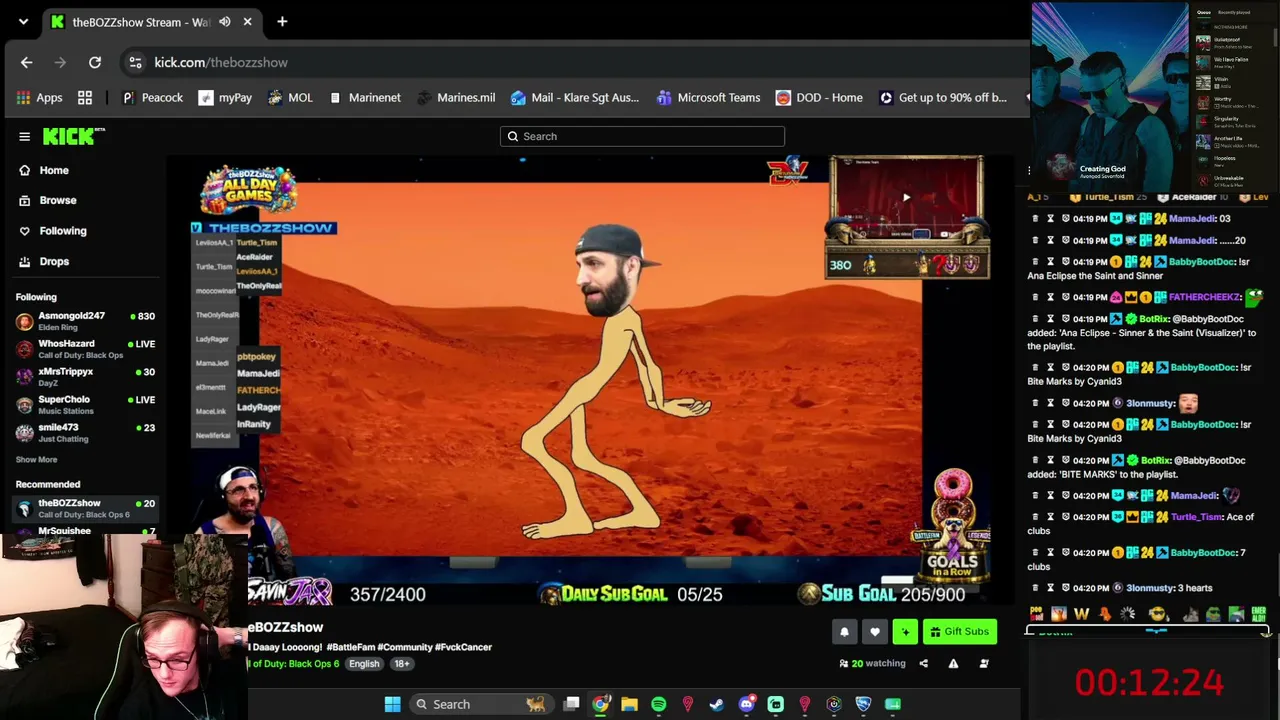Open Discord from taskbar

tap(746, 704)
